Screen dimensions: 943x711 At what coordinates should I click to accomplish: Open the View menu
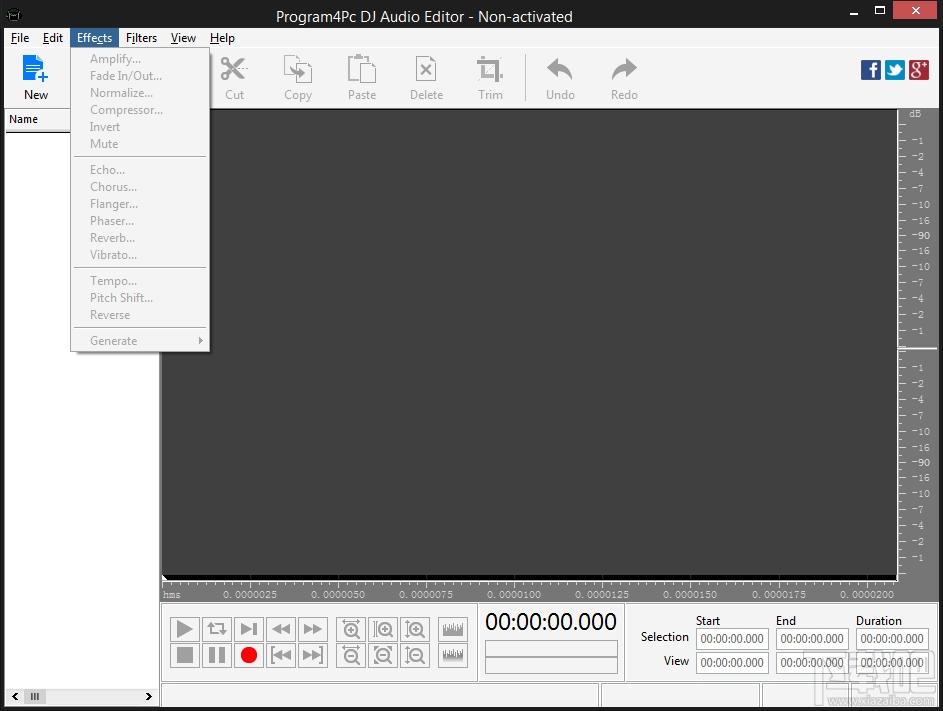pyautogui.click(x=183, y=38)
